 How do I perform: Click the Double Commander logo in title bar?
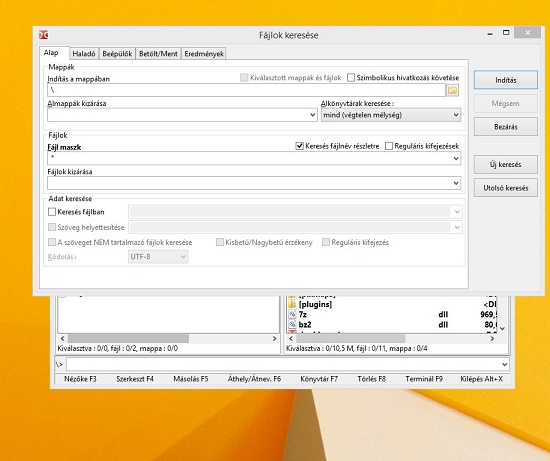point(43,35)
